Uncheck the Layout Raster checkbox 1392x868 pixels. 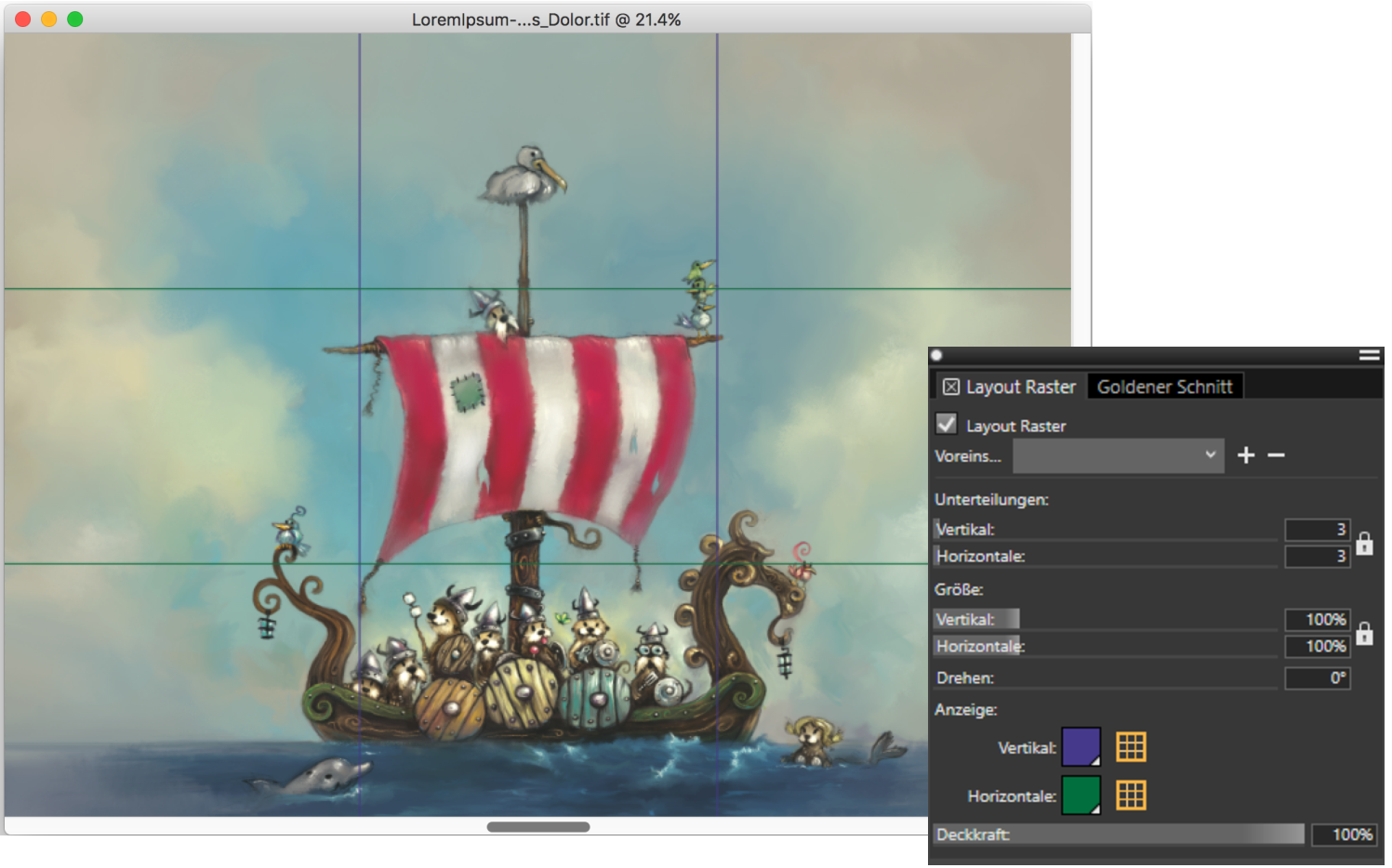pos(947,425)
